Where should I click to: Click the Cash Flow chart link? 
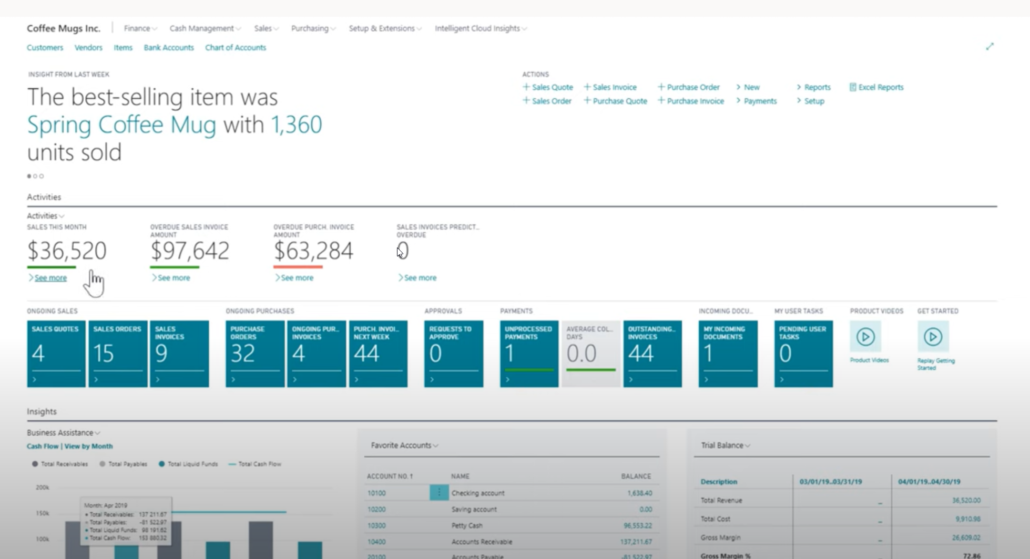pyautogui.click(x=43, y=446)
